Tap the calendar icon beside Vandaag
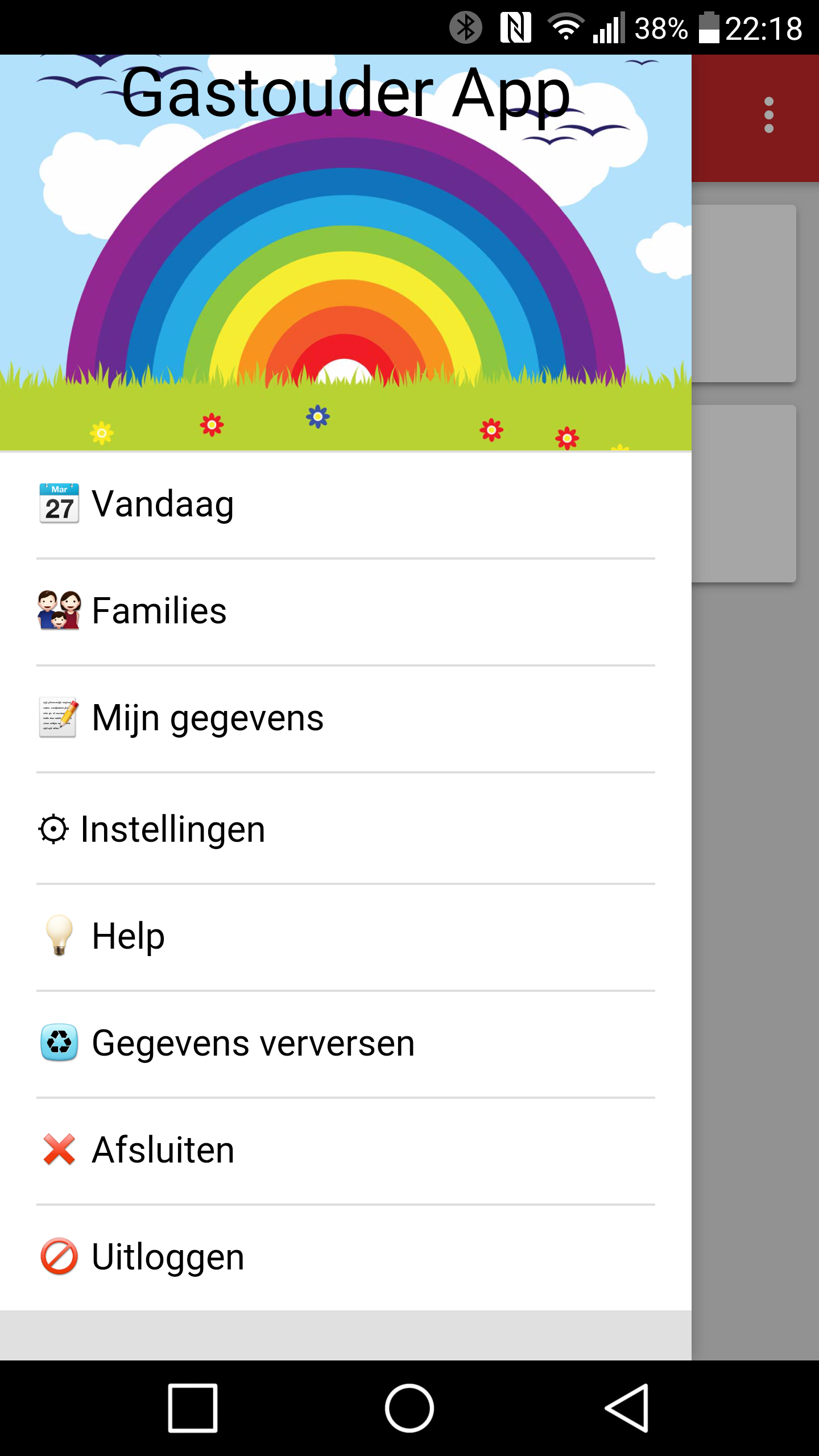The height and width of the screenshot is (1456, 819). [x=59, y=504]
